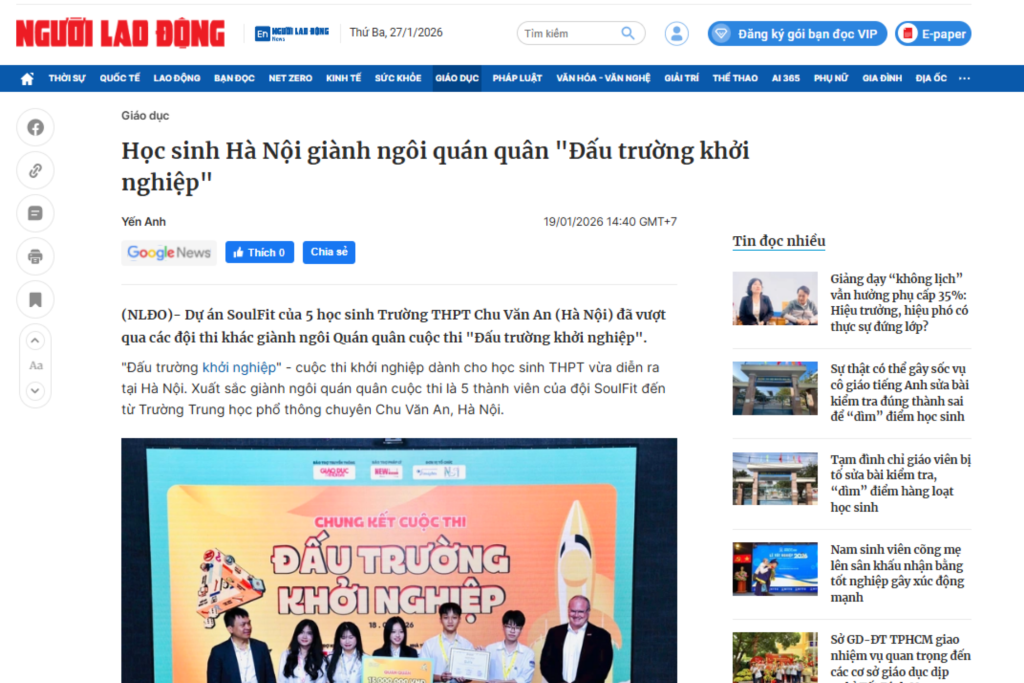
Task: Open the comments sidebar icon
Action: point(35,214)
